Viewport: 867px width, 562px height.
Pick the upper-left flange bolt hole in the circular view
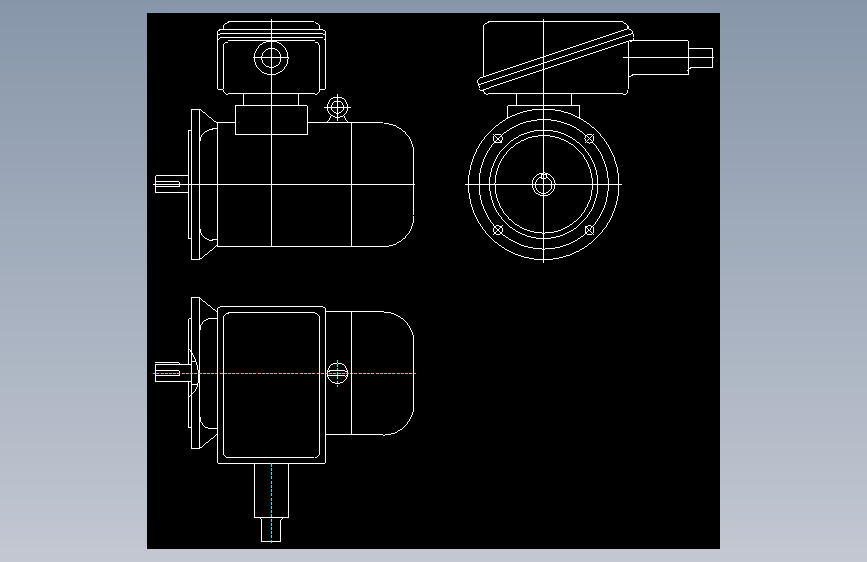(x=498, y=138)
